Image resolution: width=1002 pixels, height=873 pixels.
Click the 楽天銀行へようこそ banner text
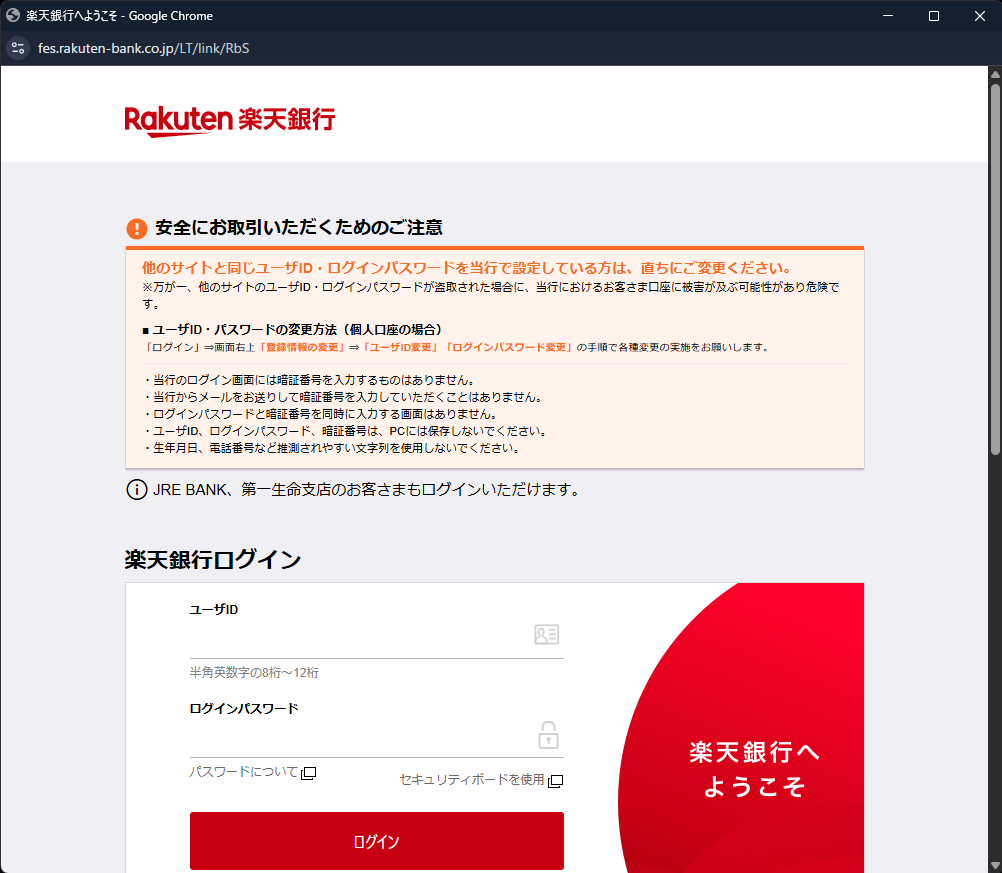tap(755, 769)
